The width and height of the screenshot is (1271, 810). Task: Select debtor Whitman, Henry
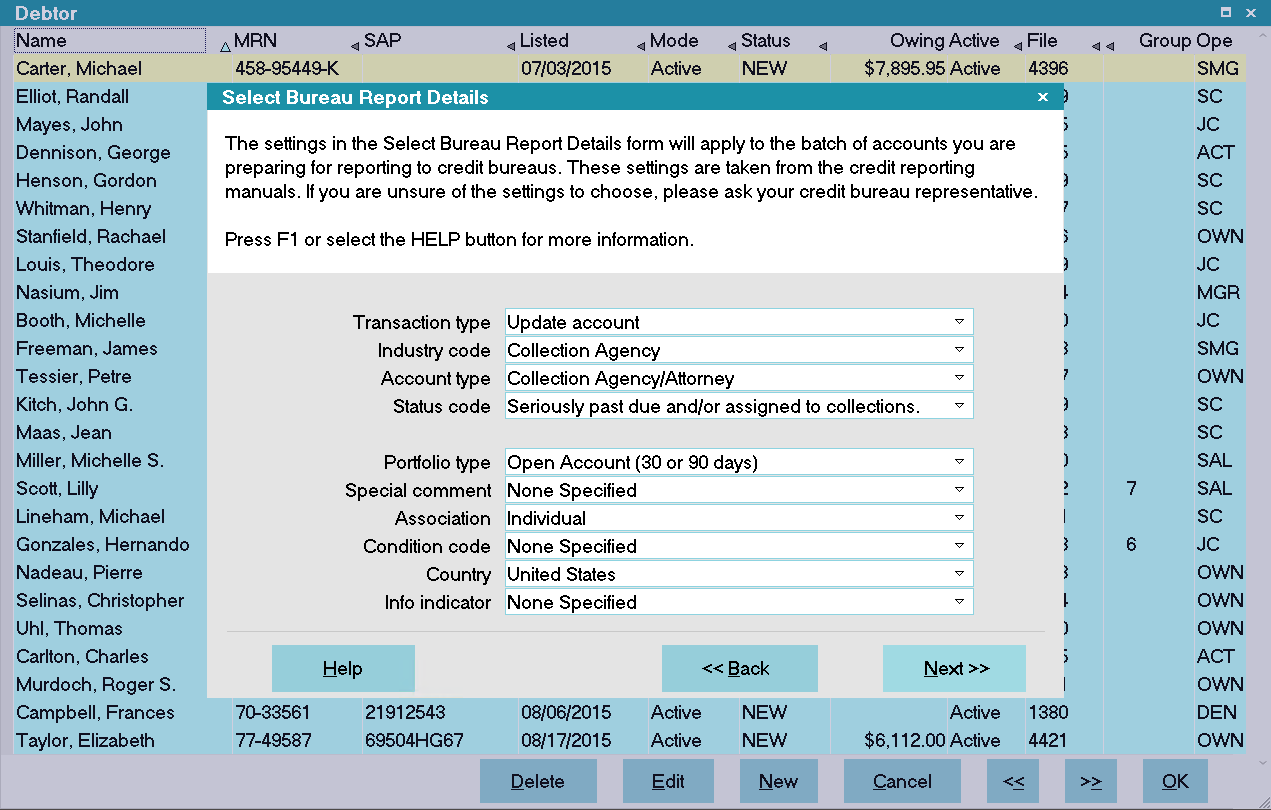coord(83,209)
